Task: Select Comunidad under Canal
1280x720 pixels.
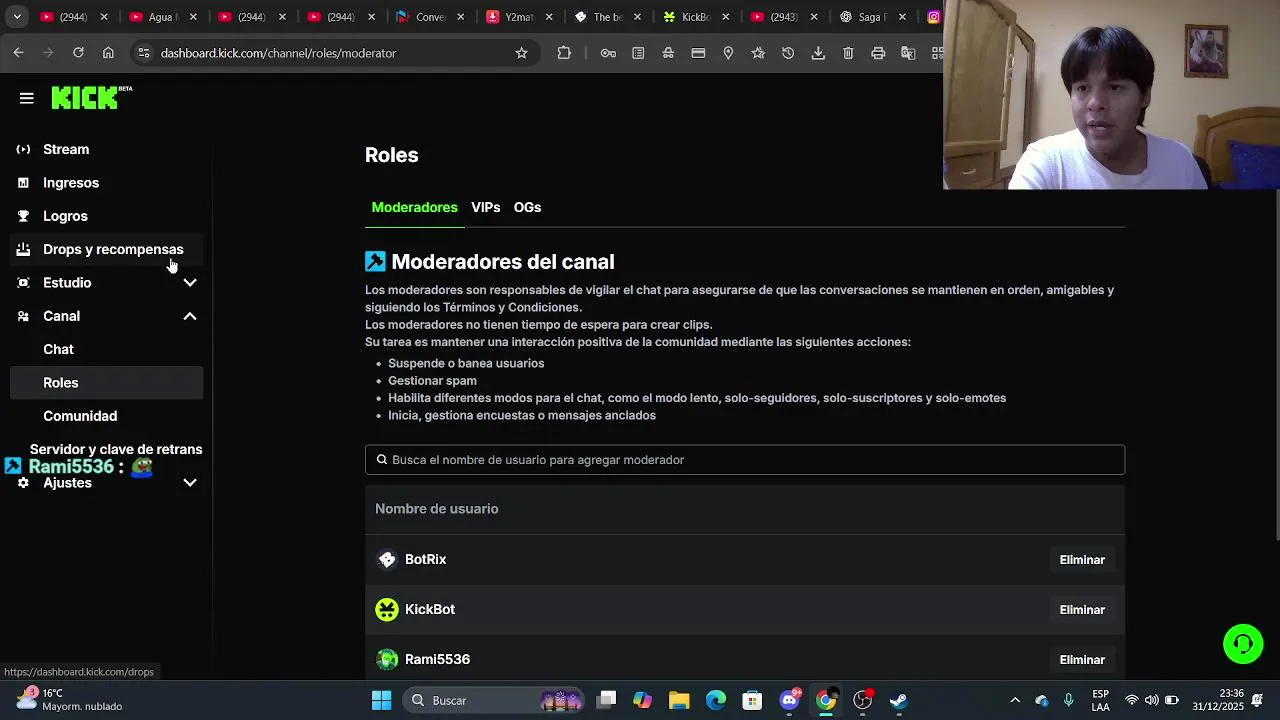Action: click(x=80, y=416)
